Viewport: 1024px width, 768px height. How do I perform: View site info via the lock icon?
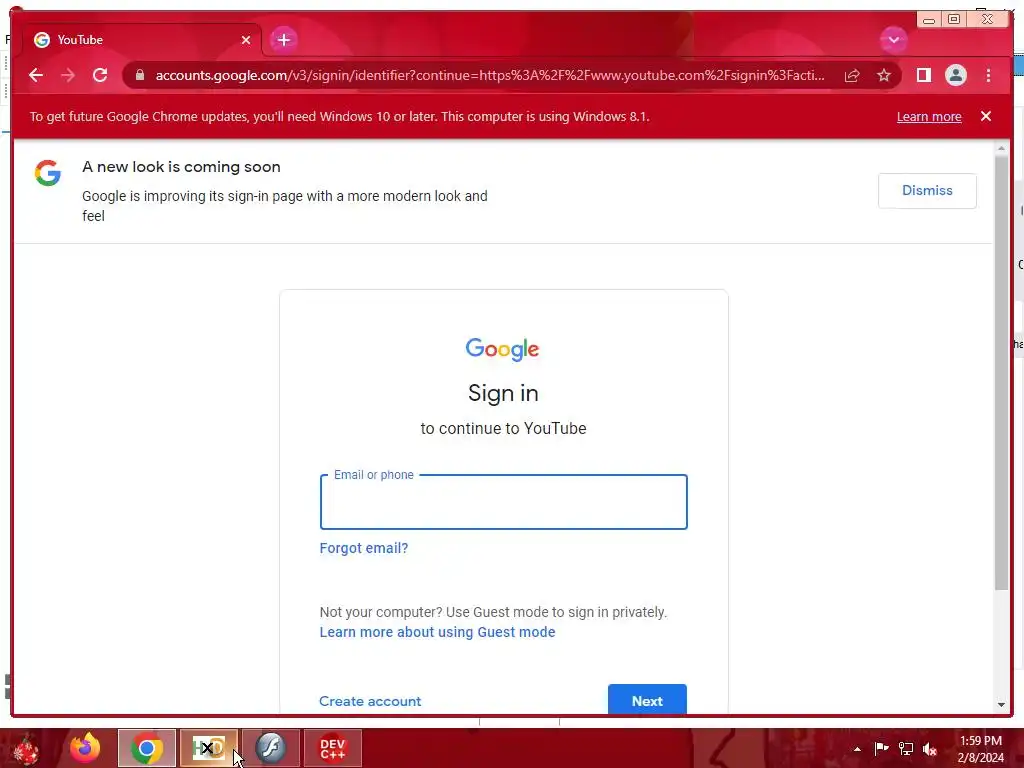[x=140, y=75]
